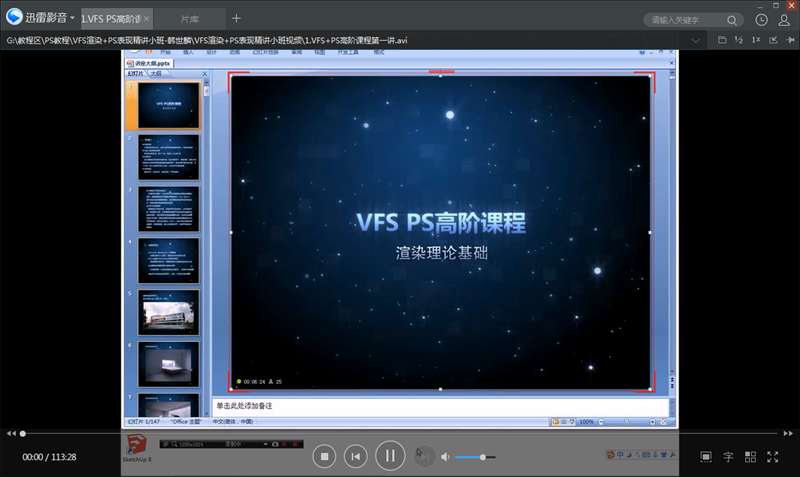Enter fullscreen mode
Viewport: 800px width, 477px height.
(x=772, y=457)
